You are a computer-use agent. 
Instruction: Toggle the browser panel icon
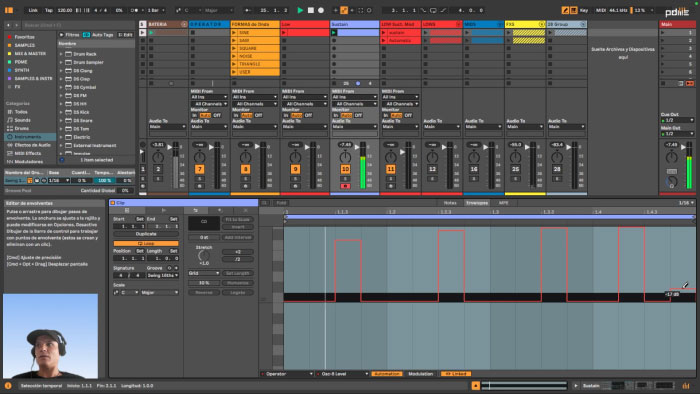pyautogui.click(x=9, y=10)
